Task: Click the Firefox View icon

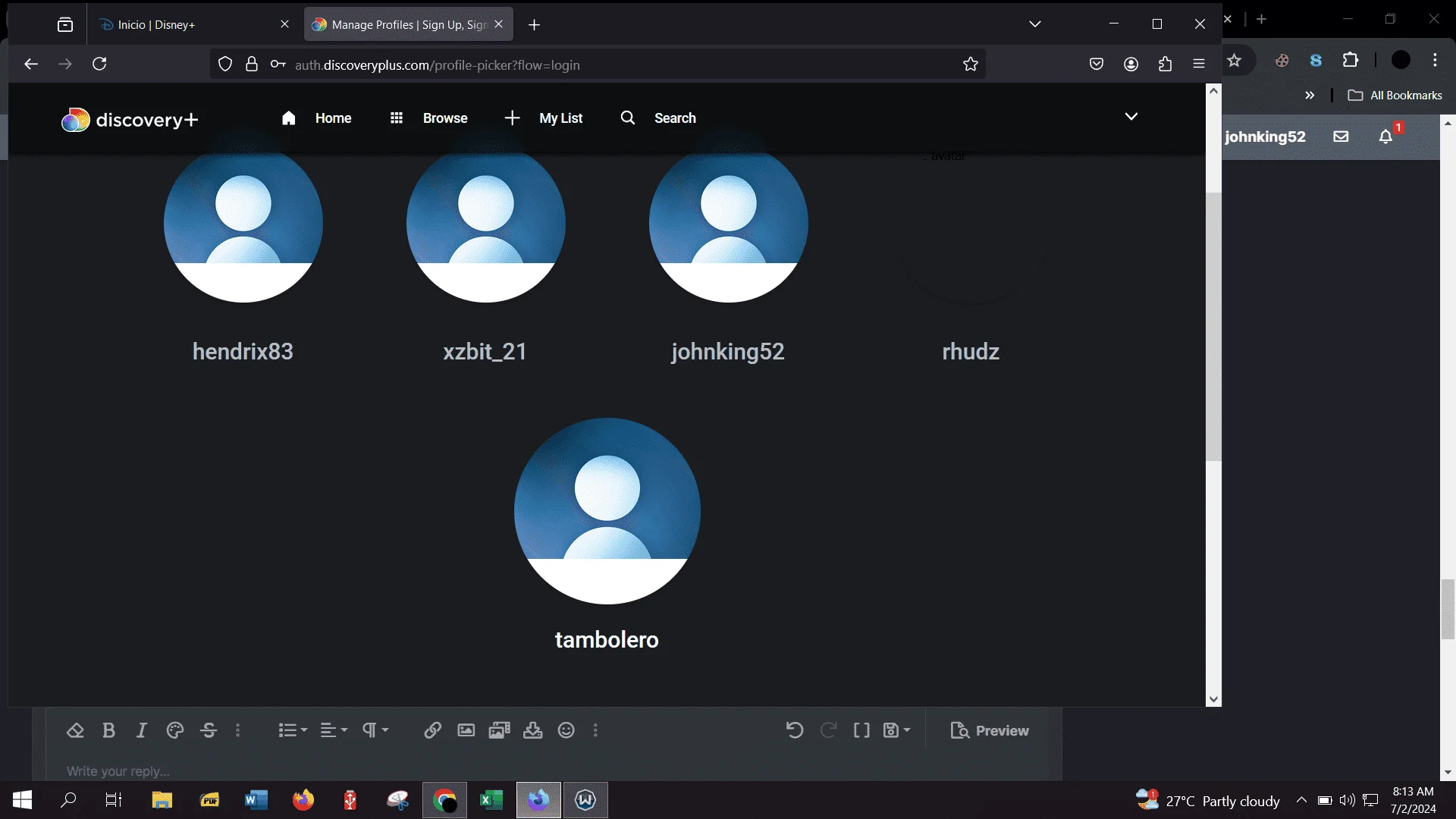Action: pos(65,25)
